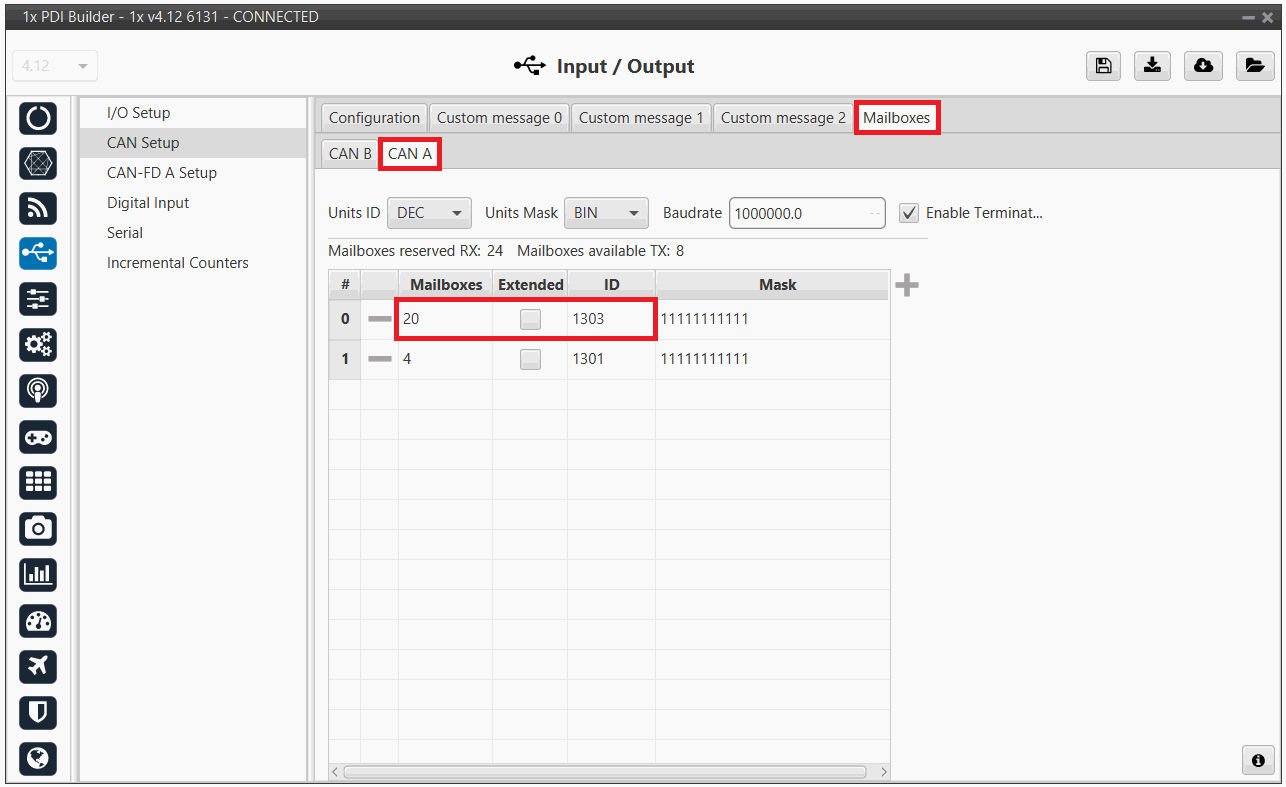
Task: Switch to the Custom message 1 tab
Action: [640, 118]
